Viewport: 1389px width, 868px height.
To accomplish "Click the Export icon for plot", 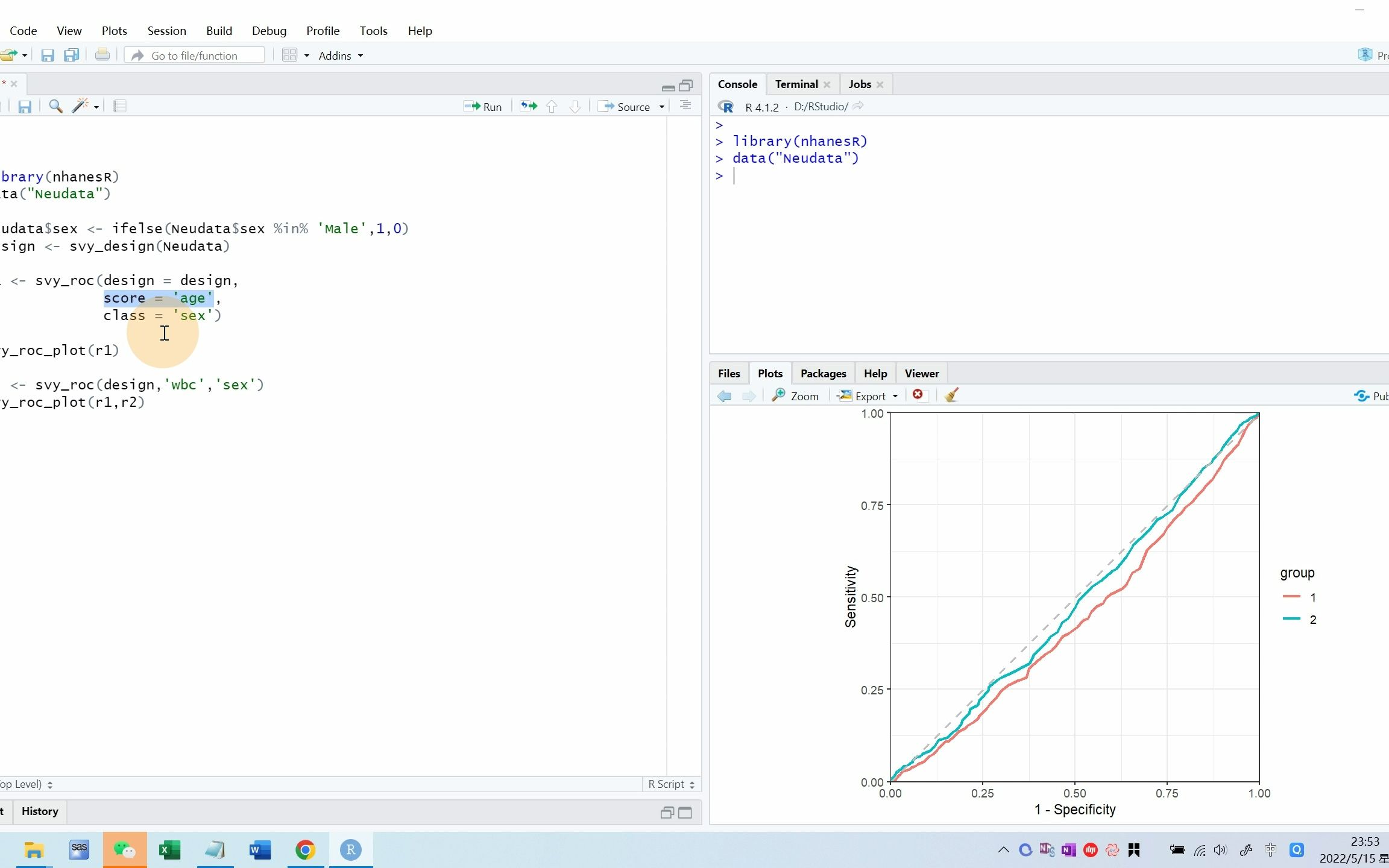I will point(866,395).
